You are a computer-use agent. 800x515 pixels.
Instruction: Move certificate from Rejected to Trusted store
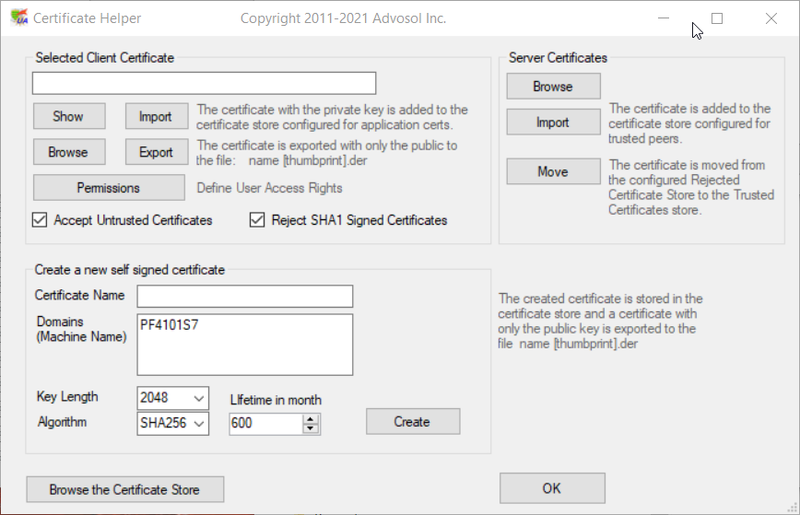click(552, 172)
